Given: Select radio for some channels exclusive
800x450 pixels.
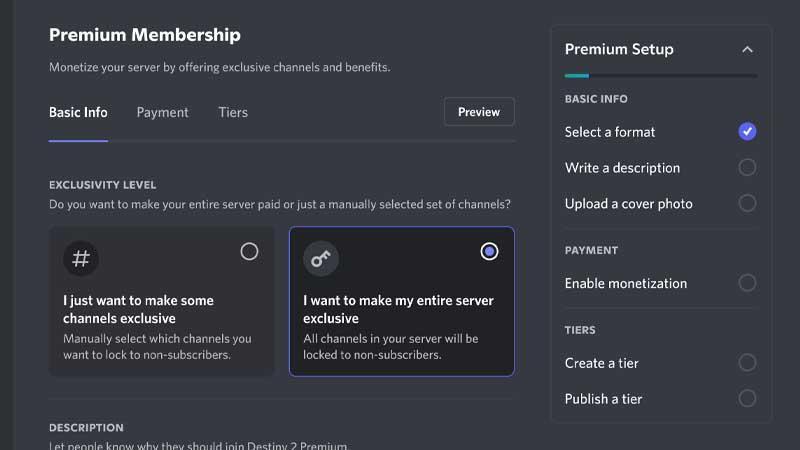Looking at the screenshot, I should pyautogui.click(x=249, y=252).
